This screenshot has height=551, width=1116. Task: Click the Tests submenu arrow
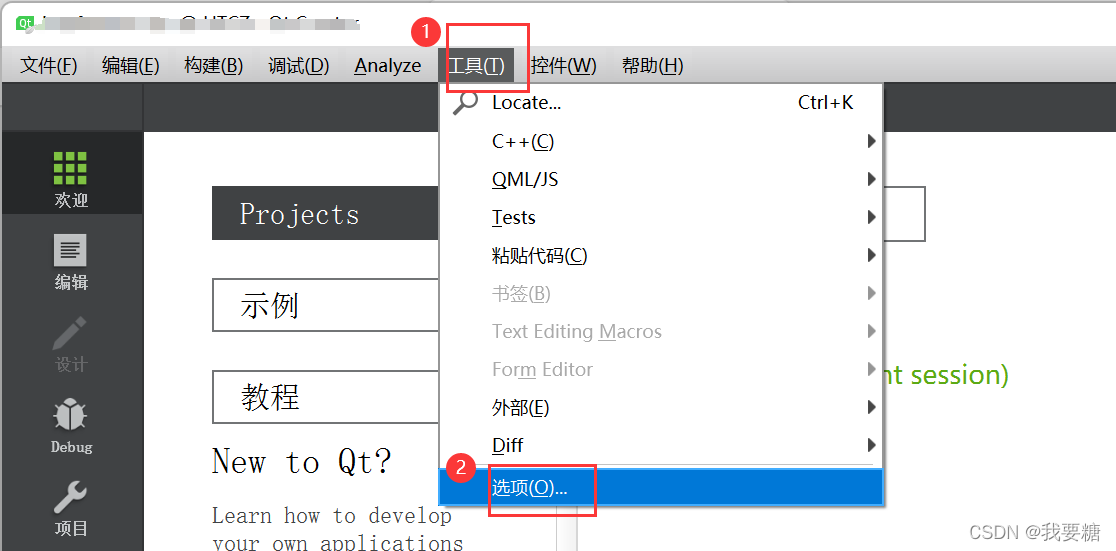click(x=871, y=217)
